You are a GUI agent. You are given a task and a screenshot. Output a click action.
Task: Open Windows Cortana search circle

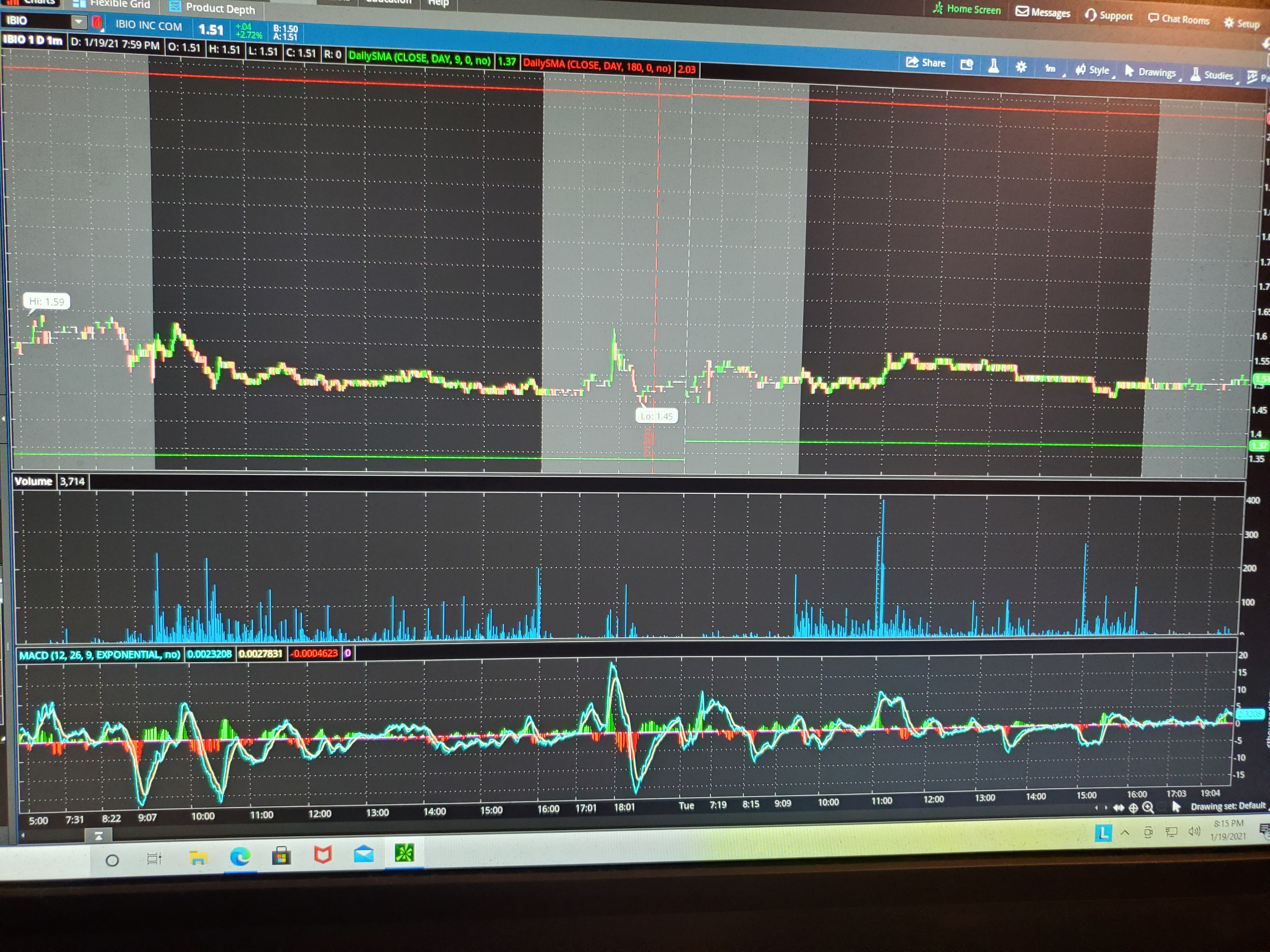click(x=112, y=860)
